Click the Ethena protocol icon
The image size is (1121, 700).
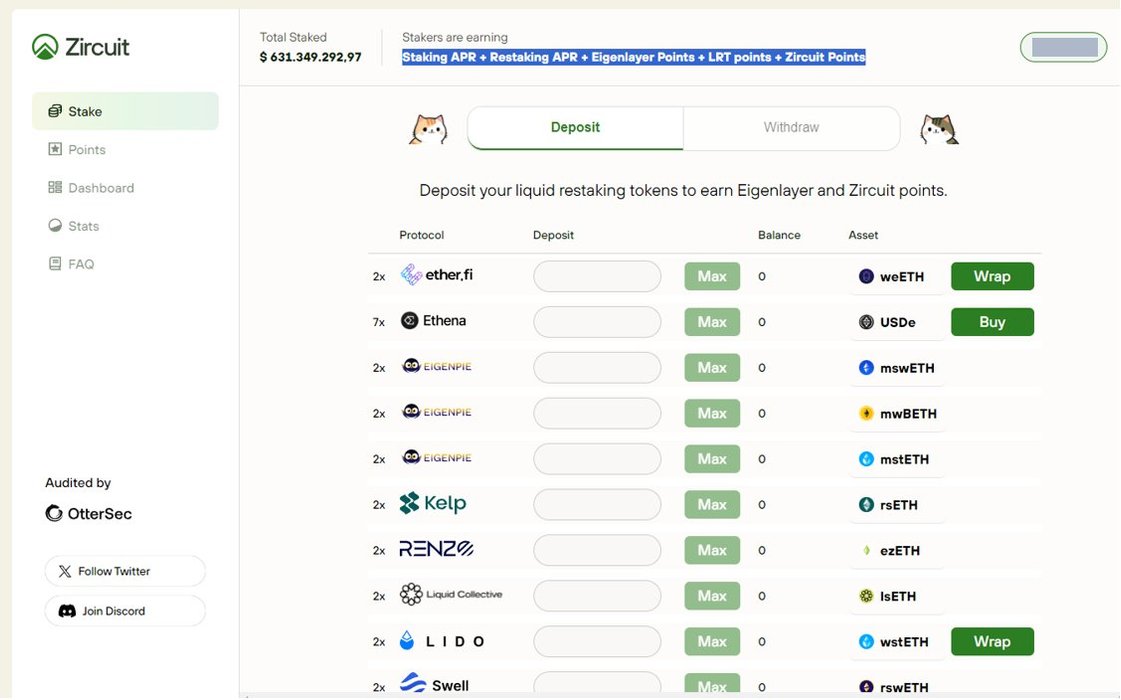[409, 321]
